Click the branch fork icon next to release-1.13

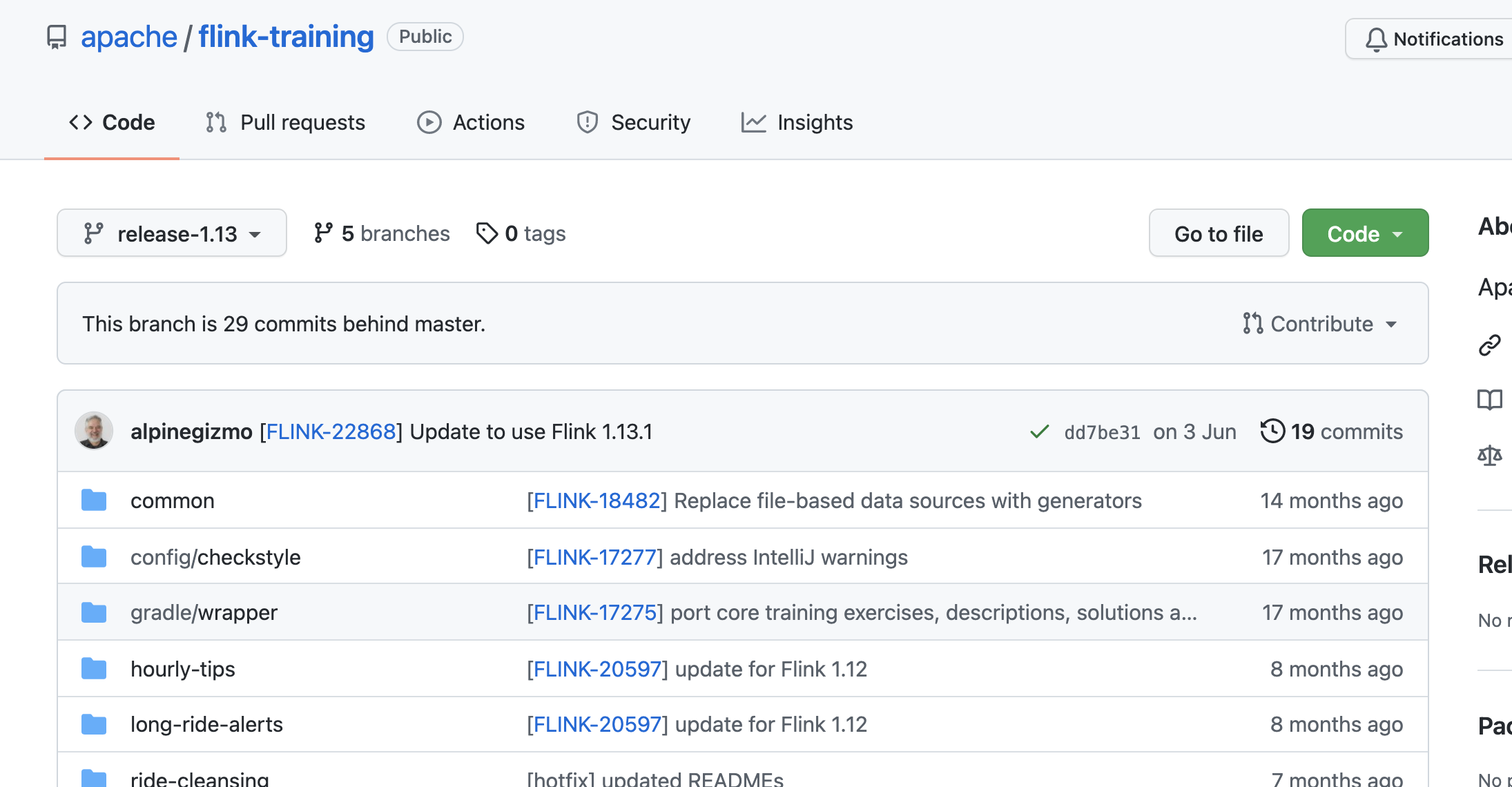pyautogui.click(x=93, y=233)
